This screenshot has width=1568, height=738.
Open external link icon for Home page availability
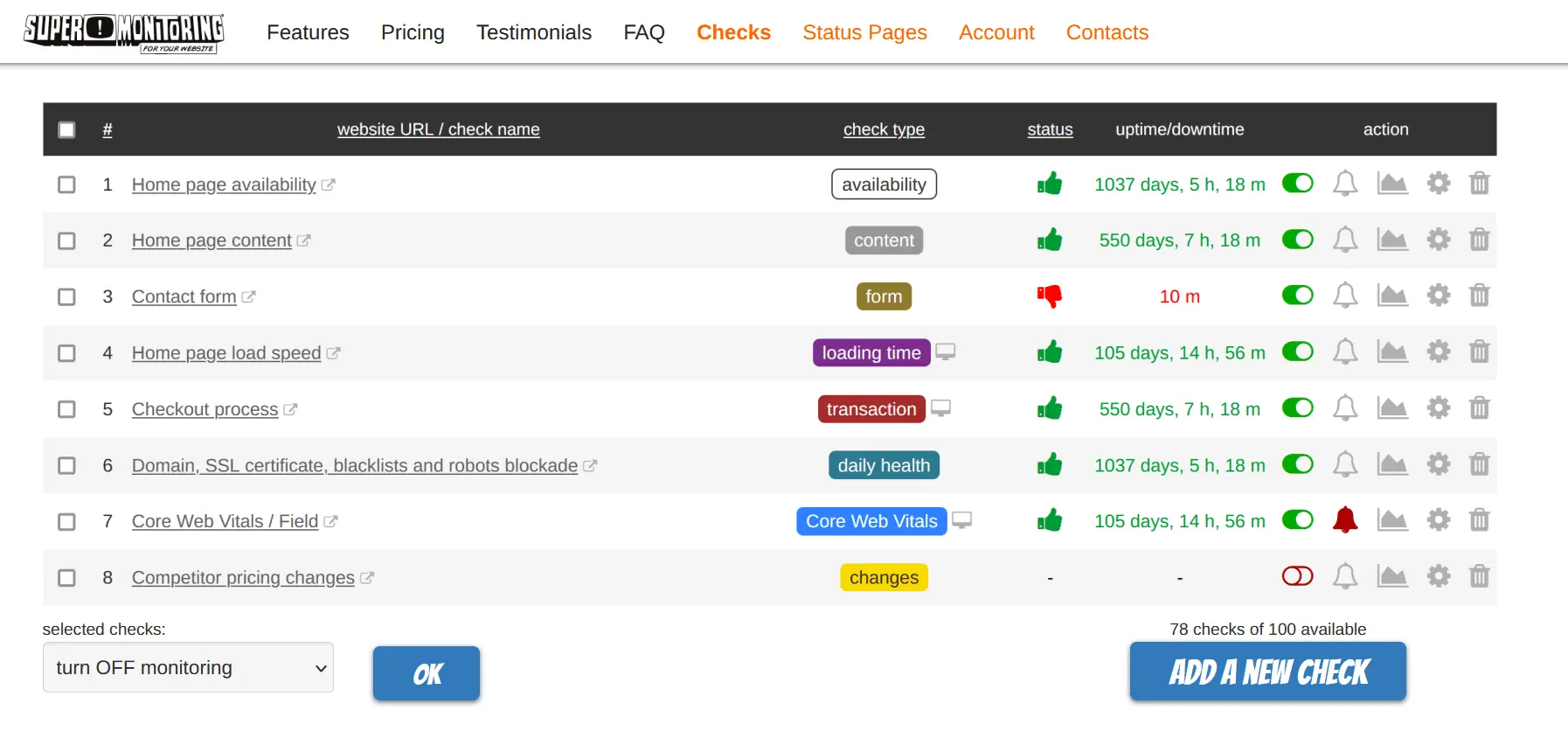[329, 184]
